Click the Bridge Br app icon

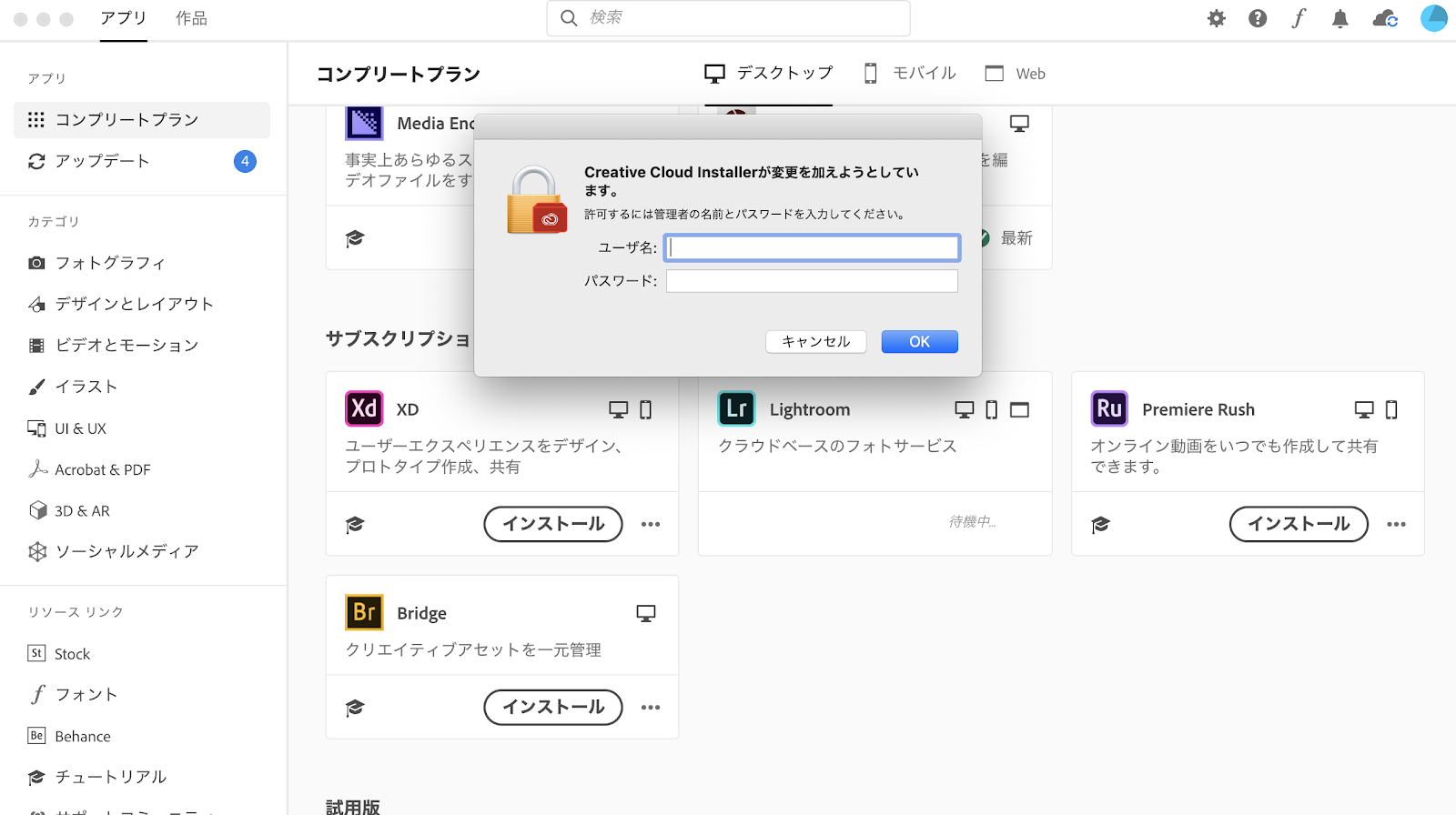(364, 612)
